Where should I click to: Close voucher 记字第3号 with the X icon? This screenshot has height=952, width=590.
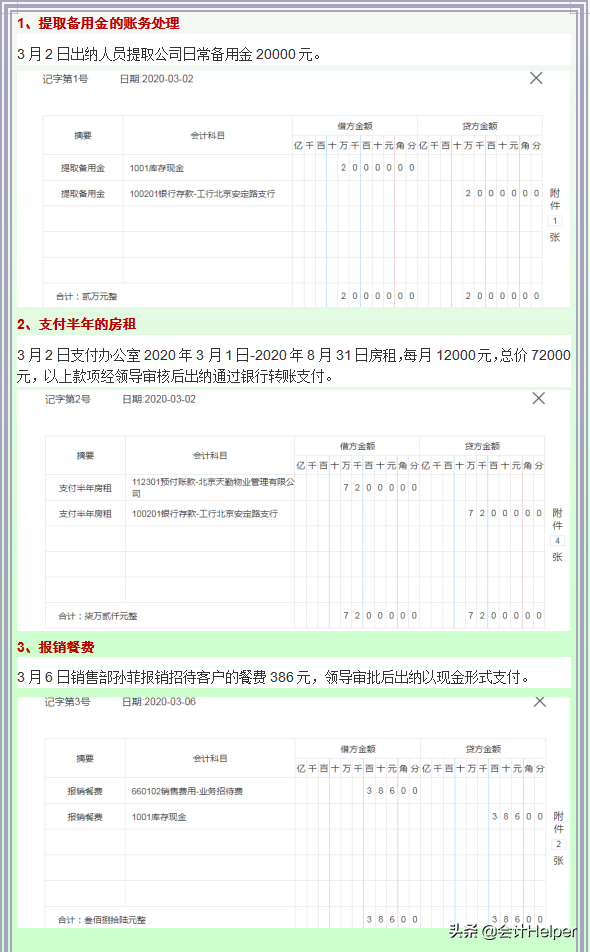click(x=540, y=701)
